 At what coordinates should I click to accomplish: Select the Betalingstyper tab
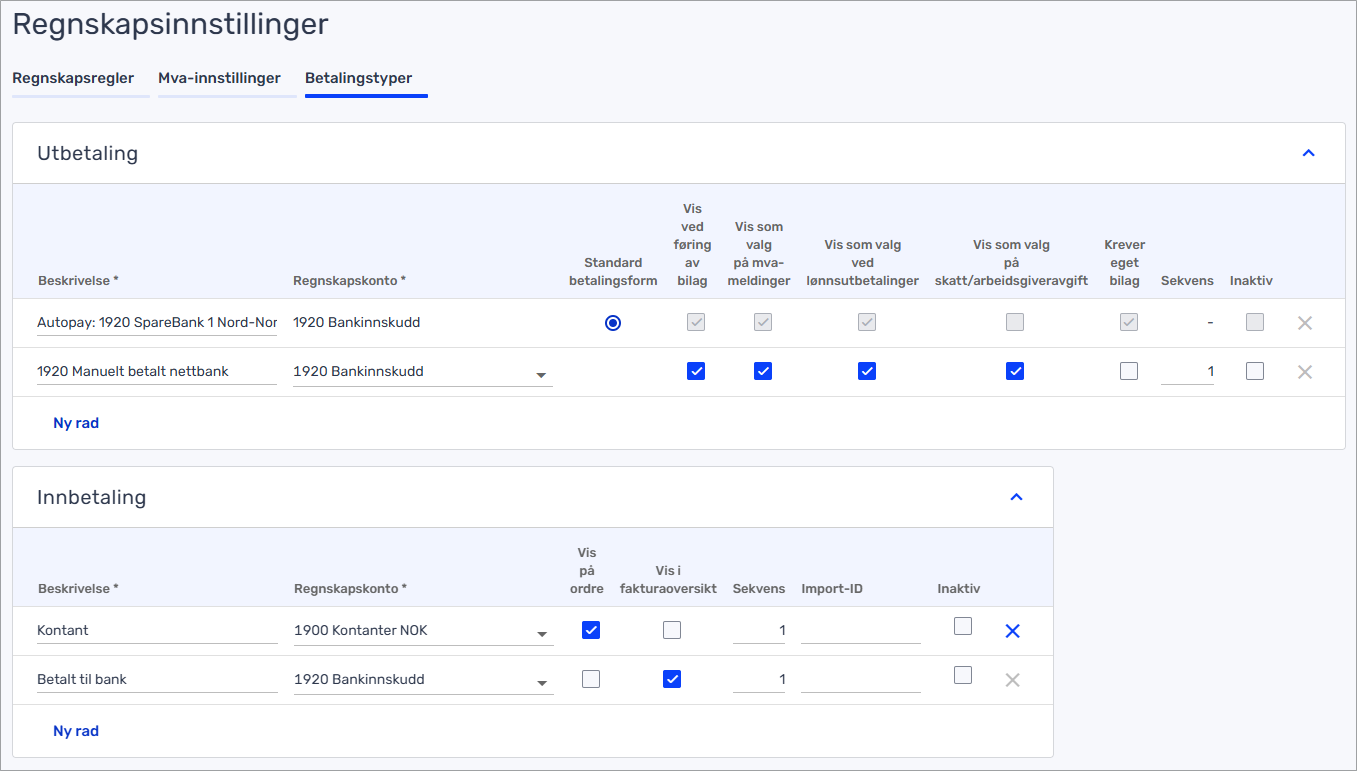click(358, 78)
